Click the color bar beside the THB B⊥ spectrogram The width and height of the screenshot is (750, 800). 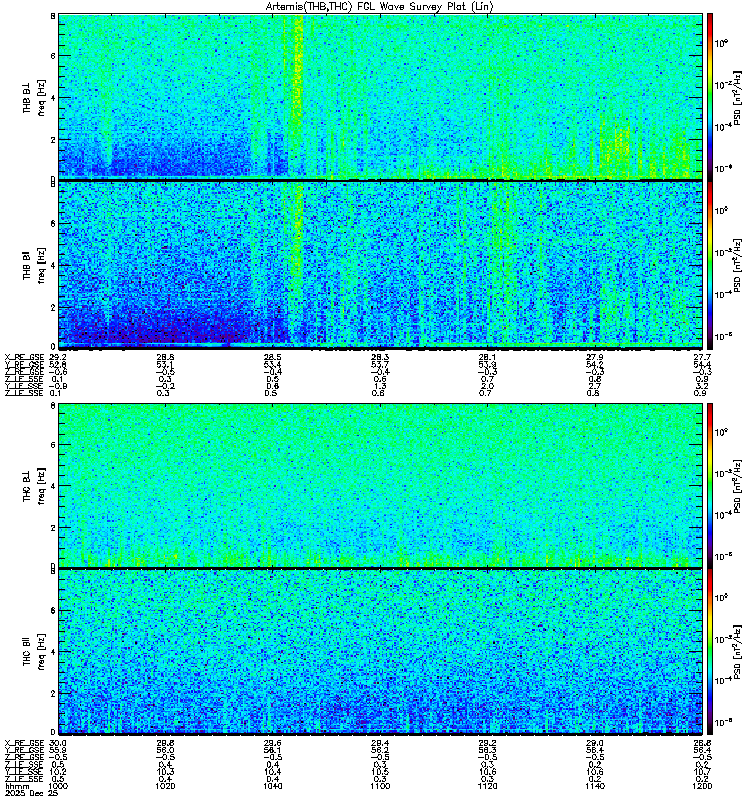(709, 97)
